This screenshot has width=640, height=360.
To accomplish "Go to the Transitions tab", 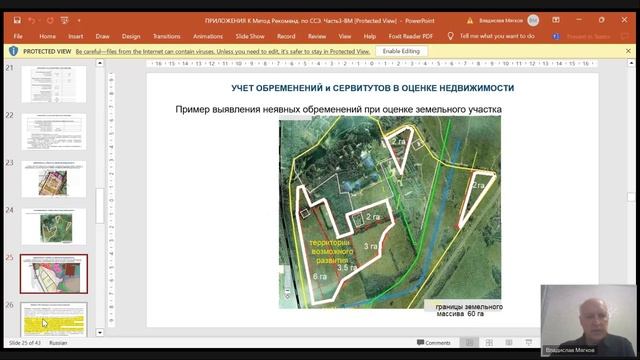I will (x=167, y=36).
